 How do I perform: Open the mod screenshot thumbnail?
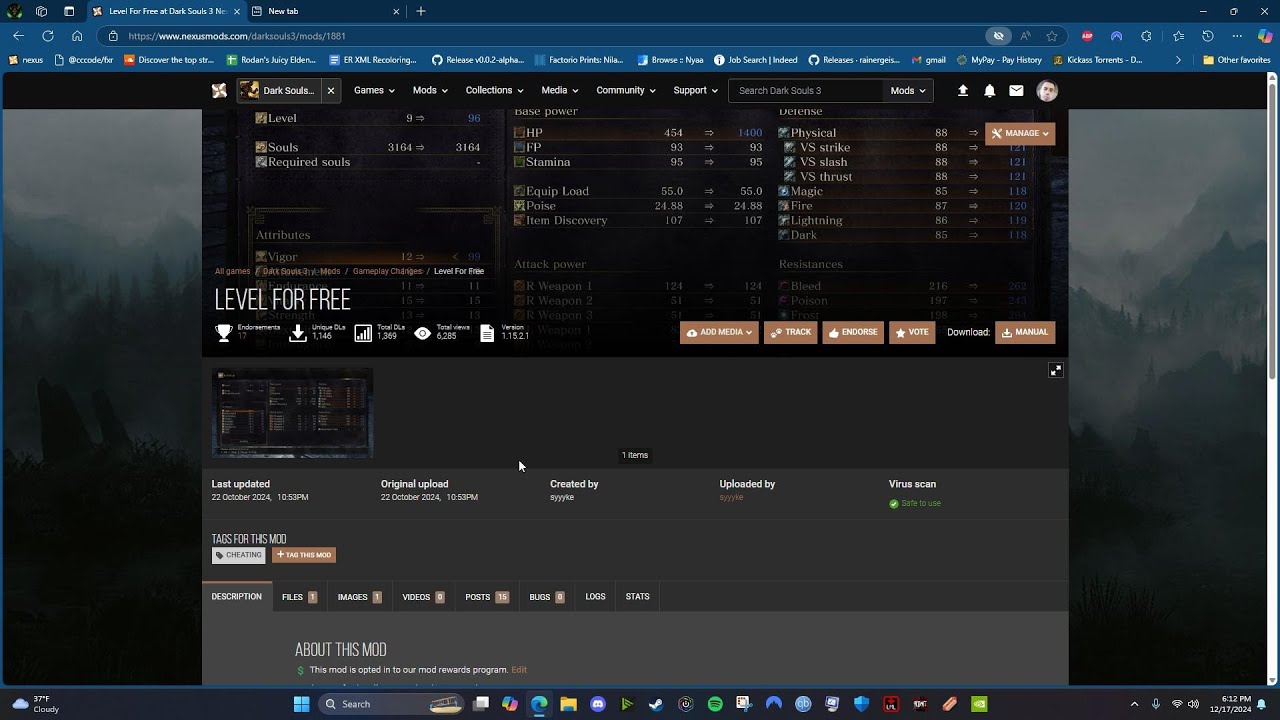pyautogui.click(x=292, y=413)
